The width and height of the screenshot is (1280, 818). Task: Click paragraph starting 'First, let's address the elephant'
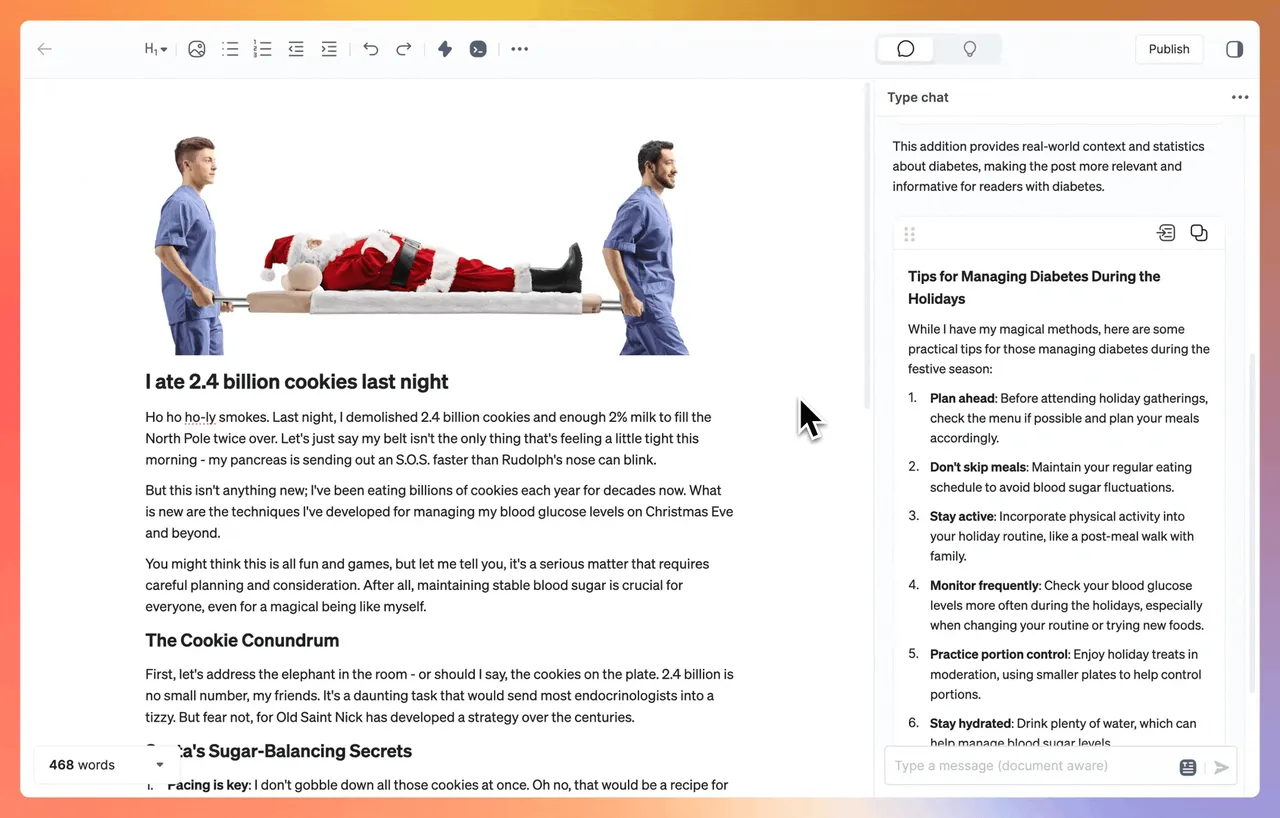[x=439, y=696]
